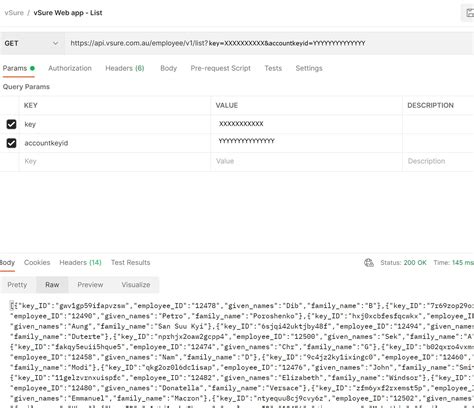Click the Time 145 ms indicator

click(453, 263)
